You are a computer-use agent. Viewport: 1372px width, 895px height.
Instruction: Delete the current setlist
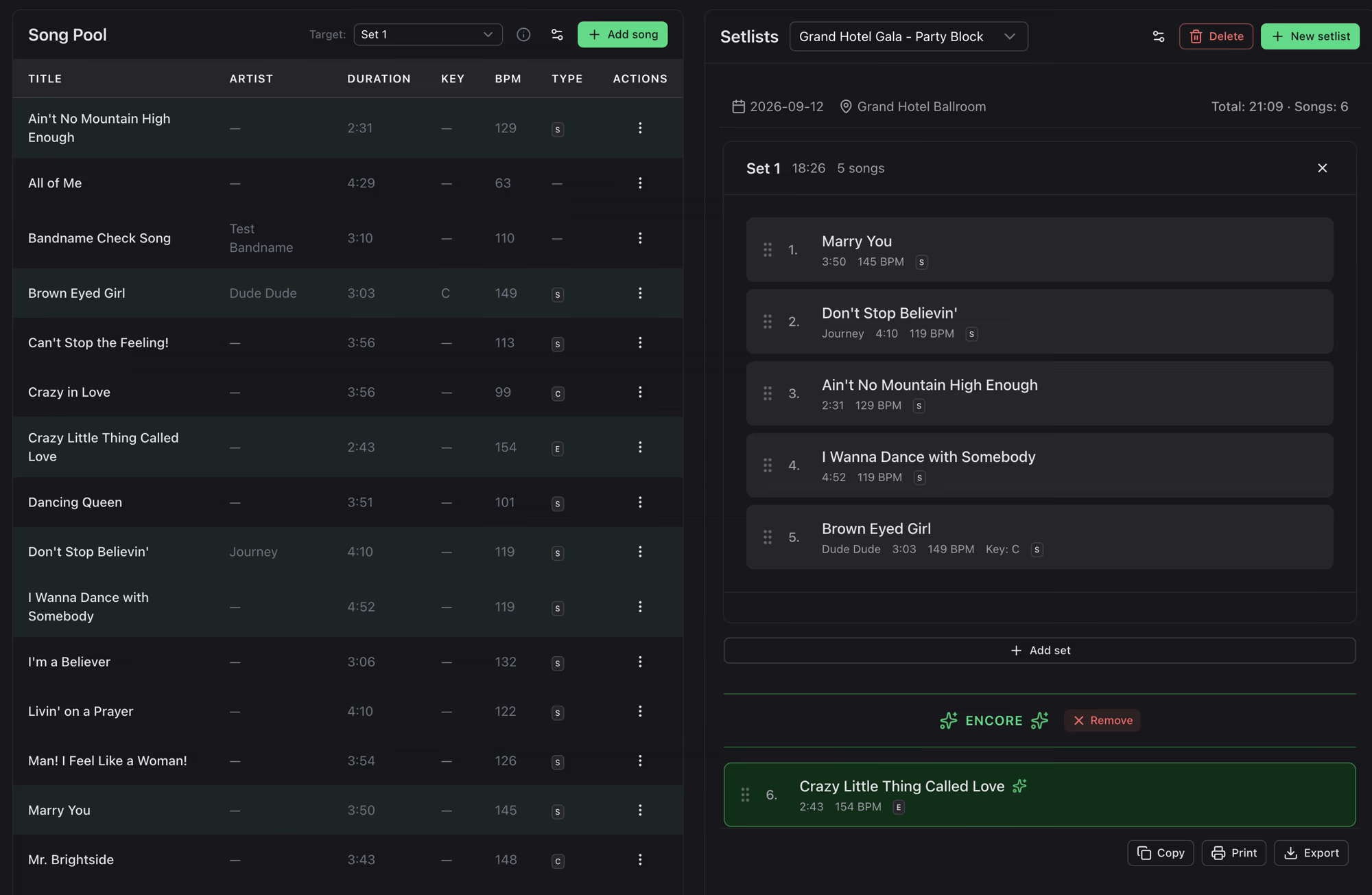tap(1216, 36)
